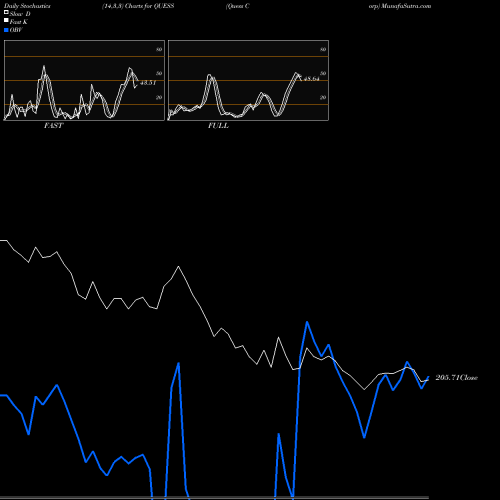Click the 20 axis label in FAST chart
This screenshot has height=500, width=500.
pos(159,97)
